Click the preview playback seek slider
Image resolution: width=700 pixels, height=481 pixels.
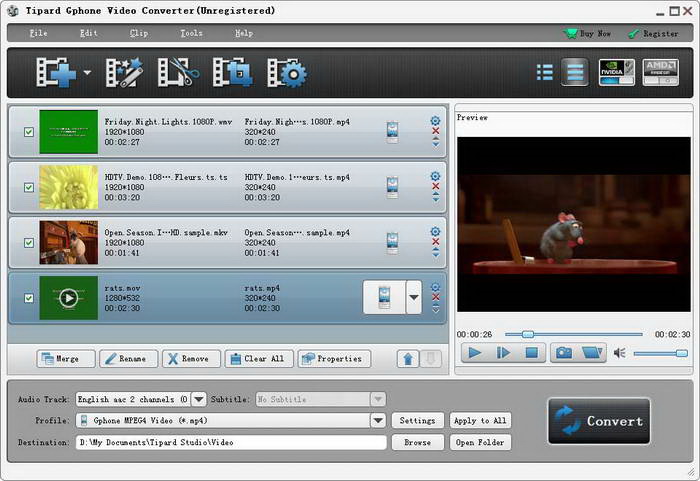coord(573,334)
